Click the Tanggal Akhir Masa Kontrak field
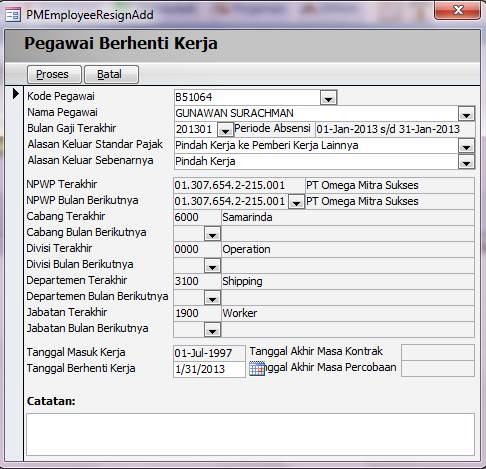The width and height of the screenshot is (486, 469). pos(438,352)
